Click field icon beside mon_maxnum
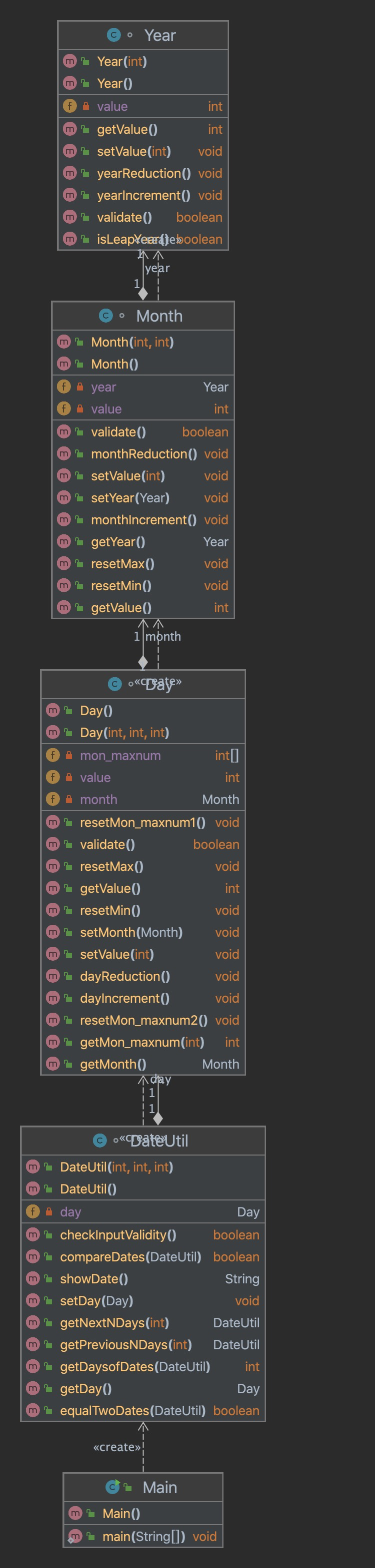This screenshot has width=375, height=1568. (x=53, y=756)
